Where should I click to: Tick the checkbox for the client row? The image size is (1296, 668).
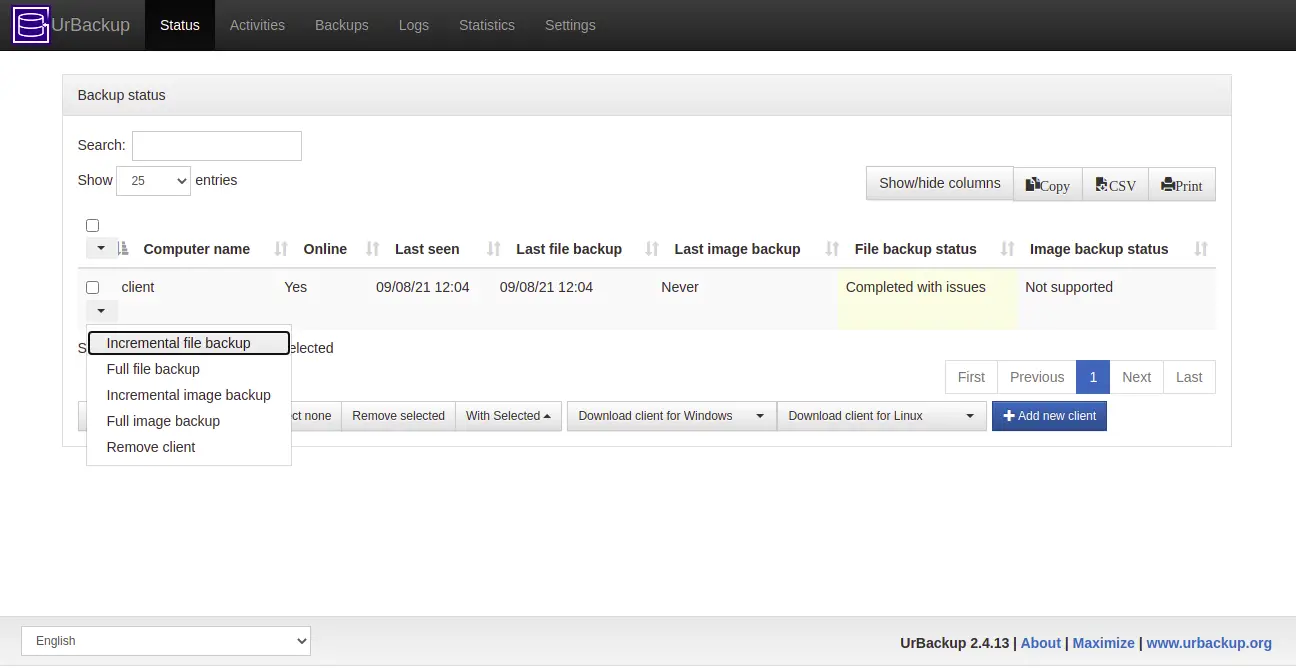tap(93, 287)
